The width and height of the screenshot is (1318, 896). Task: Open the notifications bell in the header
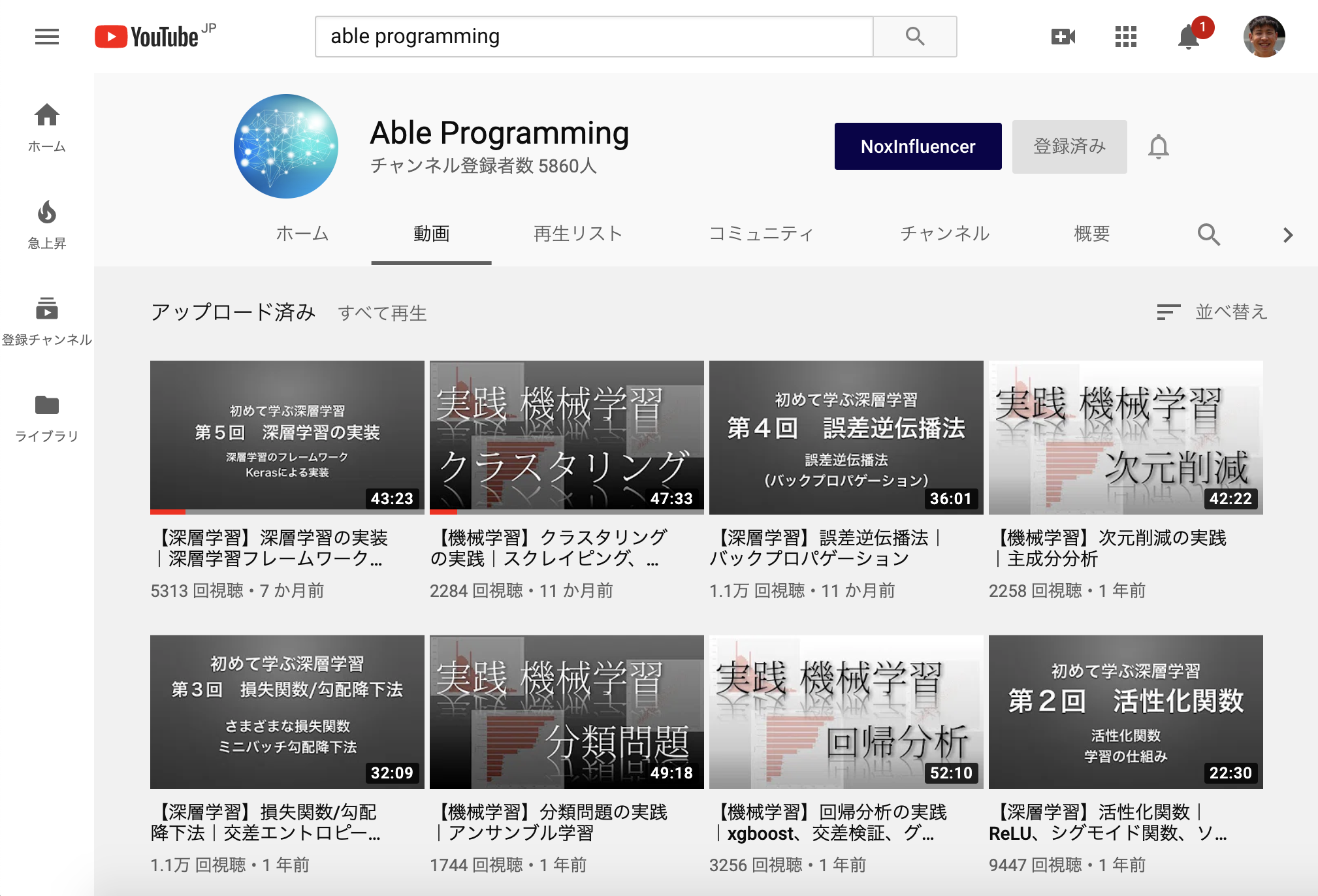[1188, 37]
